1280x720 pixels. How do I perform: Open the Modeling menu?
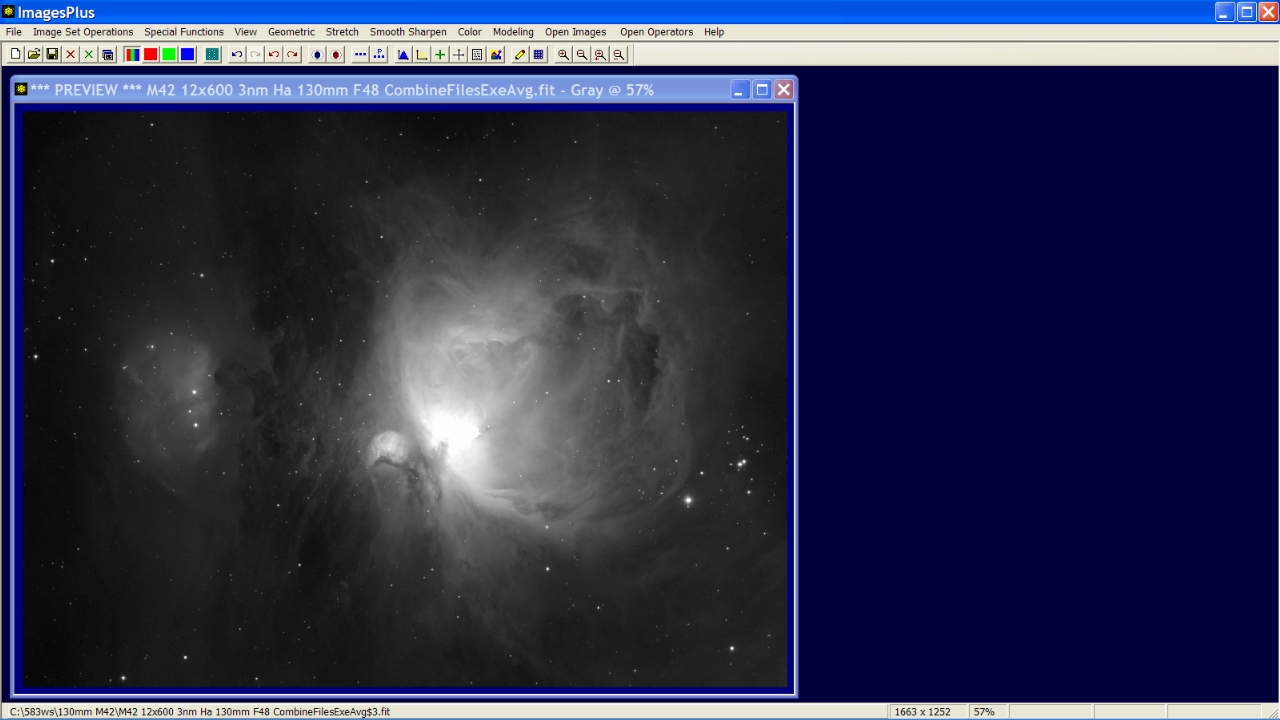513,32
